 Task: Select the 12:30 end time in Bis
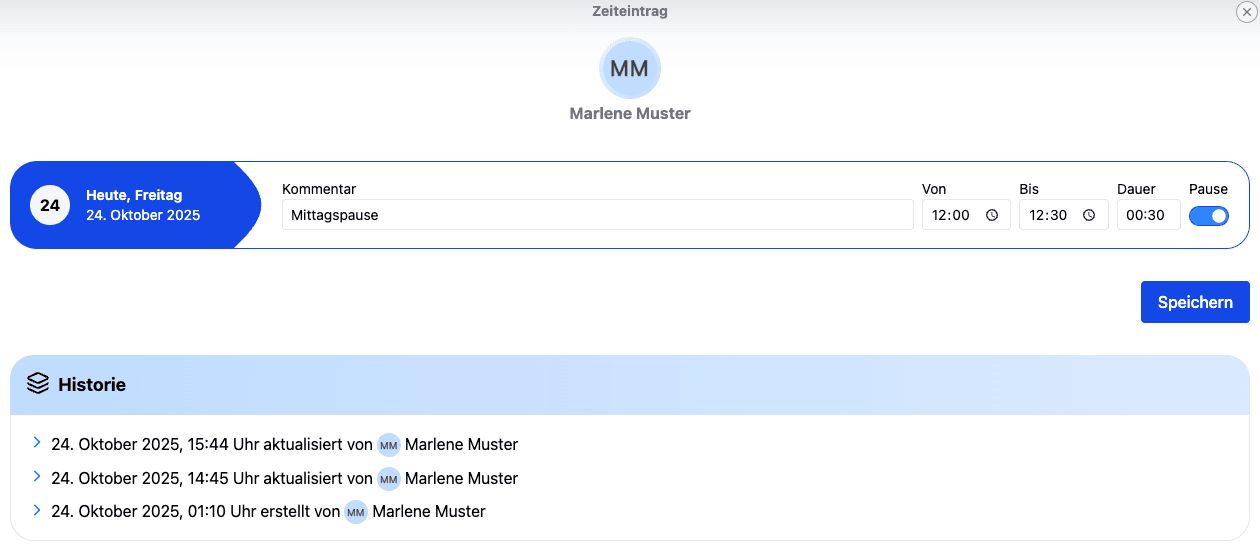(x=1048, y=215)
